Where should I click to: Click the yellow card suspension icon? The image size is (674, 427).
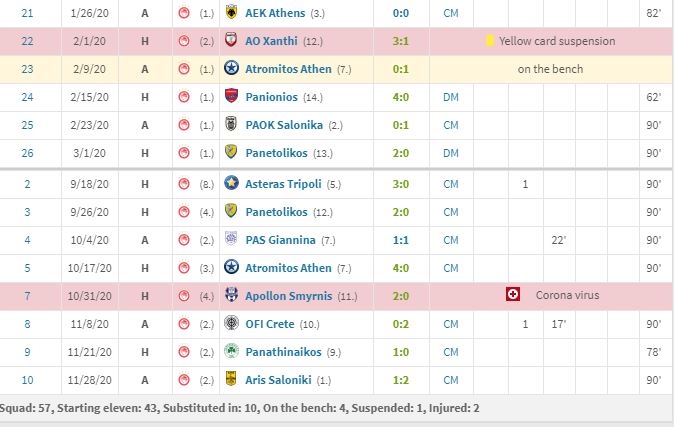(x=490, y=40)
